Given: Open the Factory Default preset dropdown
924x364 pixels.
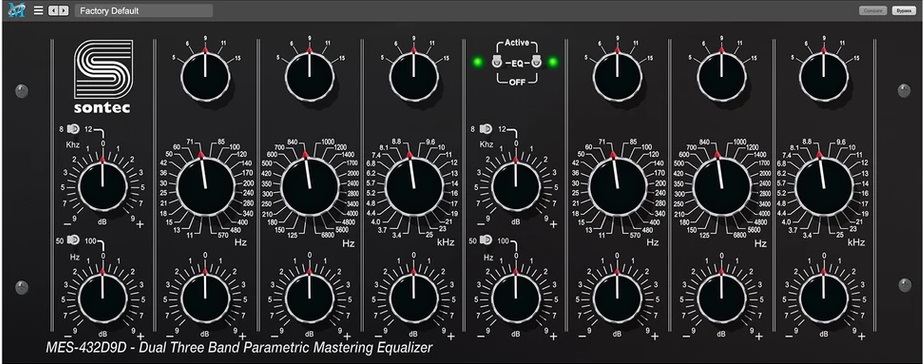Looking at the screenshot, I should click(x=144, y=11).
